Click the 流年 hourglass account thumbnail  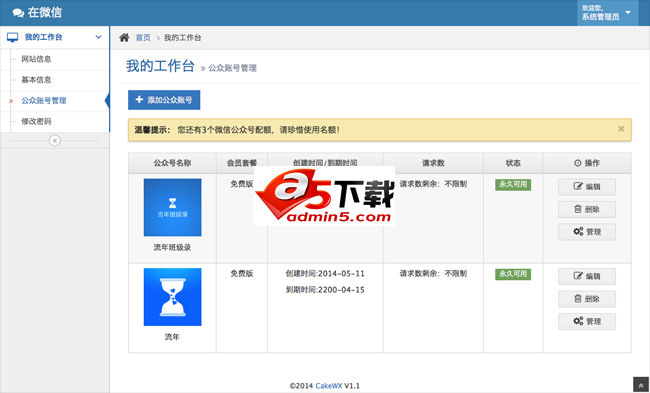pyautogui.click(x=172, y=297)
